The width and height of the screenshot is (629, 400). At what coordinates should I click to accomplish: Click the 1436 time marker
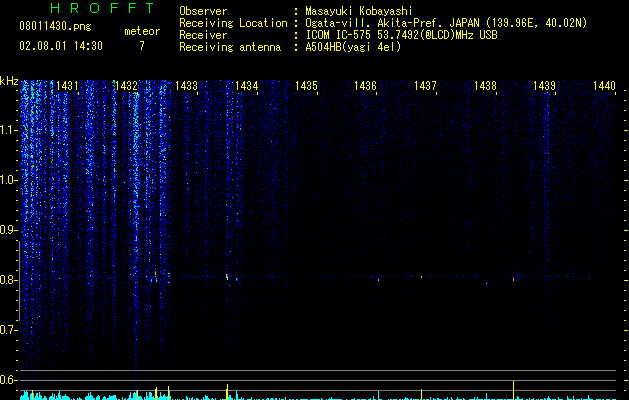click(x=365, y=86)
